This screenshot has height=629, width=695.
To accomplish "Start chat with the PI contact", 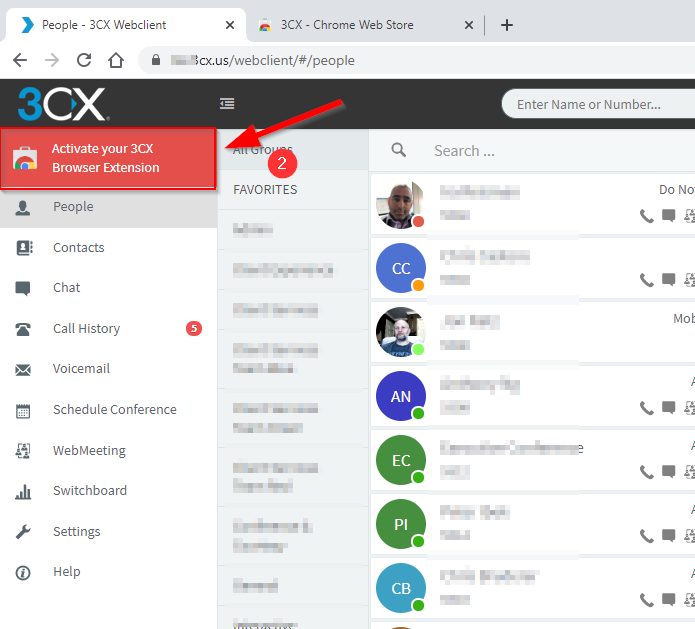I will (x=668, y=535).
